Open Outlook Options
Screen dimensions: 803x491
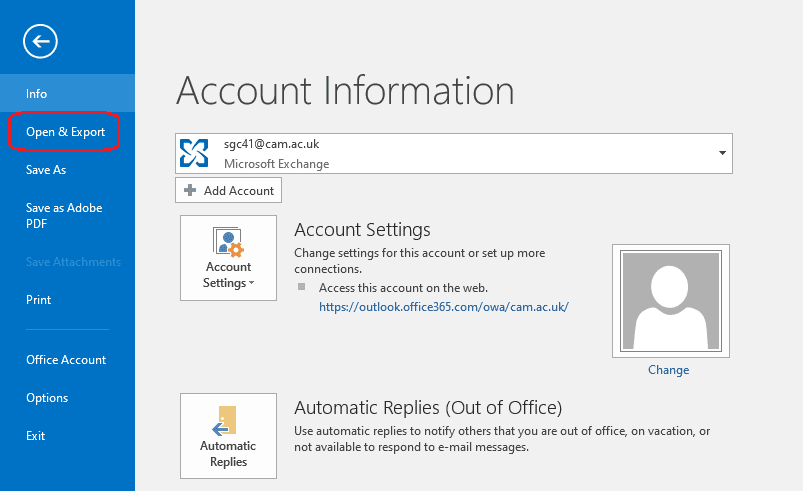pos(47,398)
